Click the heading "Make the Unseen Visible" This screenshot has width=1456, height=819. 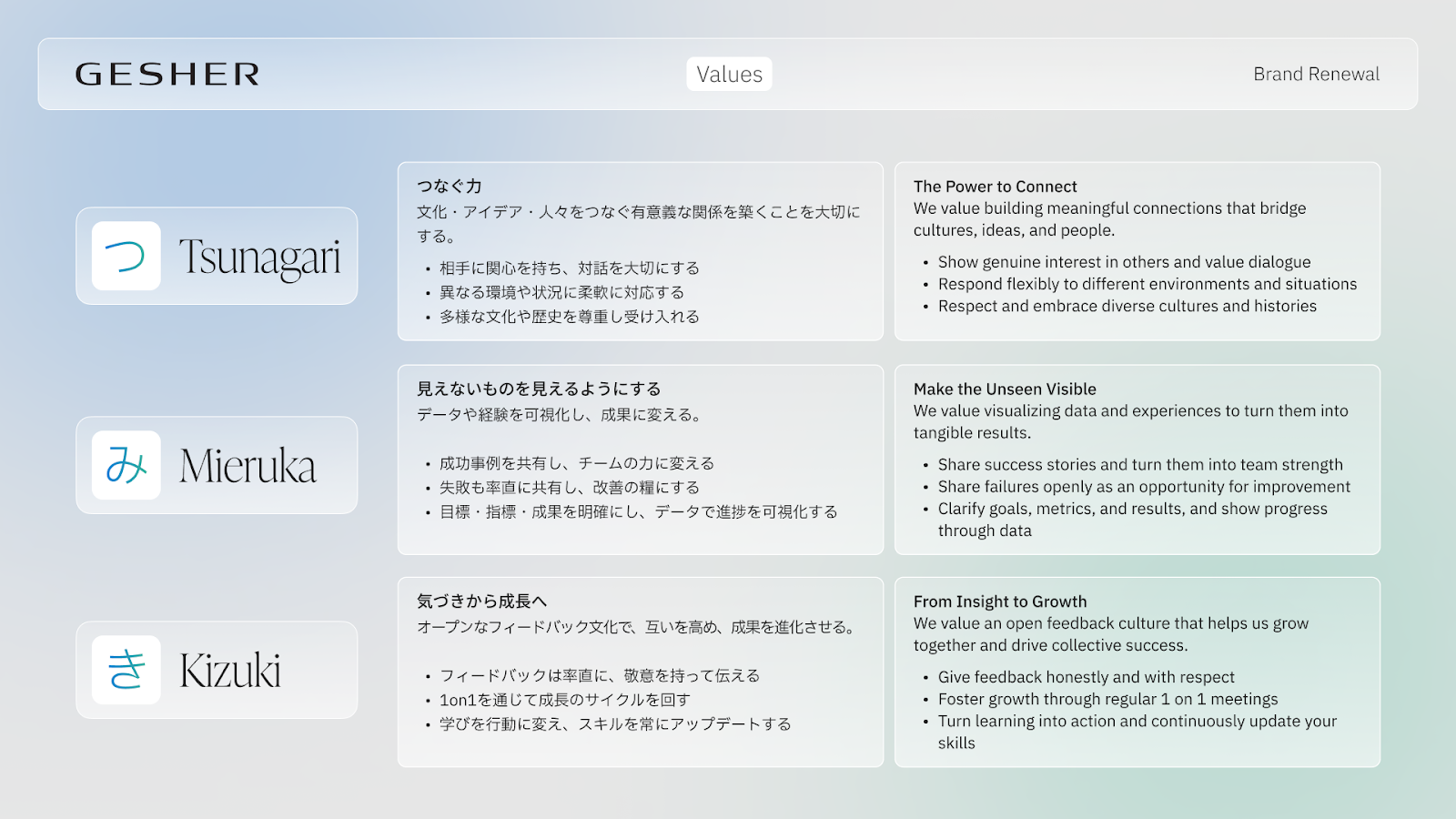[1005, 389]
